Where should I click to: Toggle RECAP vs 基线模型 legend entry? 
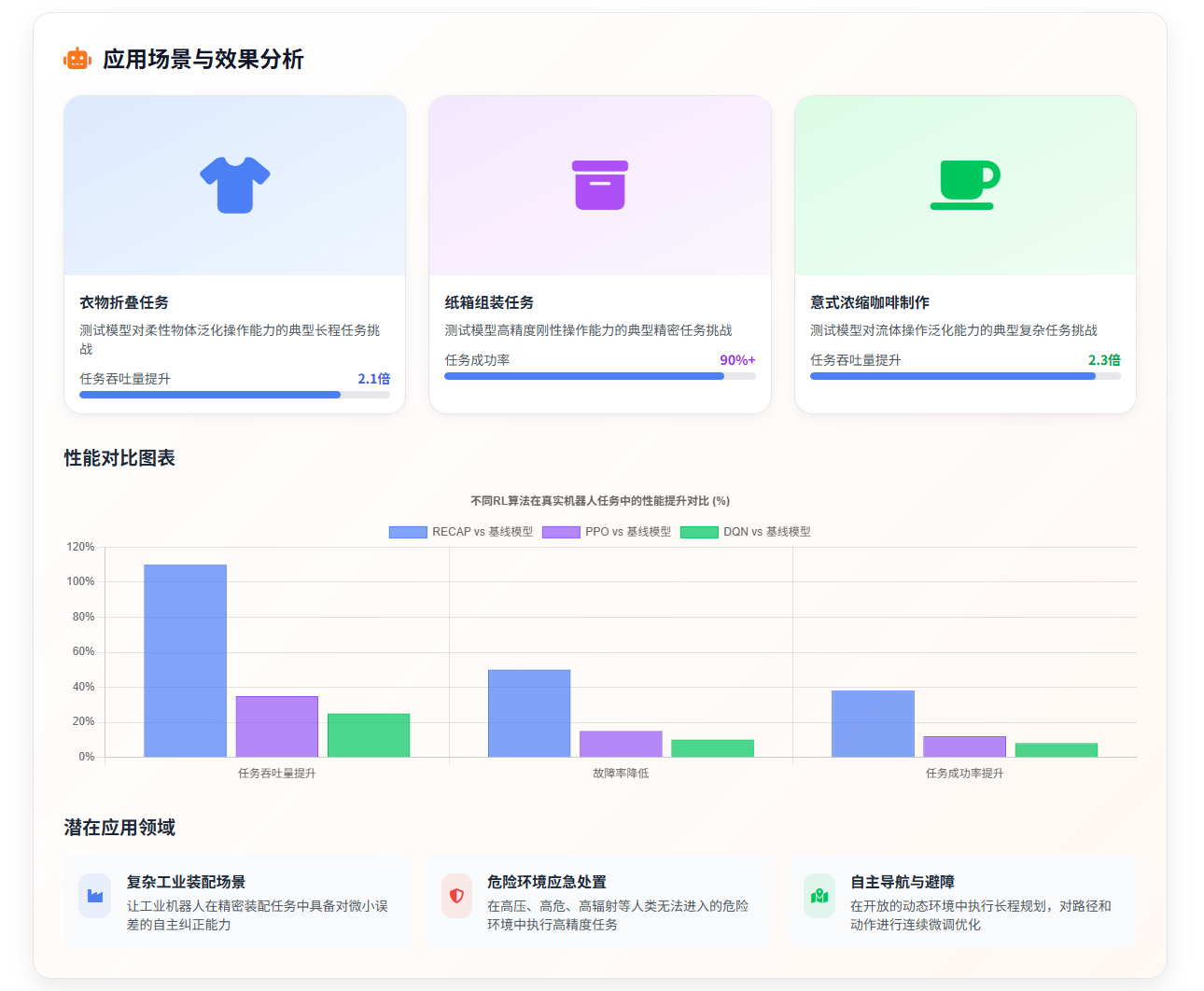click(x=461, y=532)
